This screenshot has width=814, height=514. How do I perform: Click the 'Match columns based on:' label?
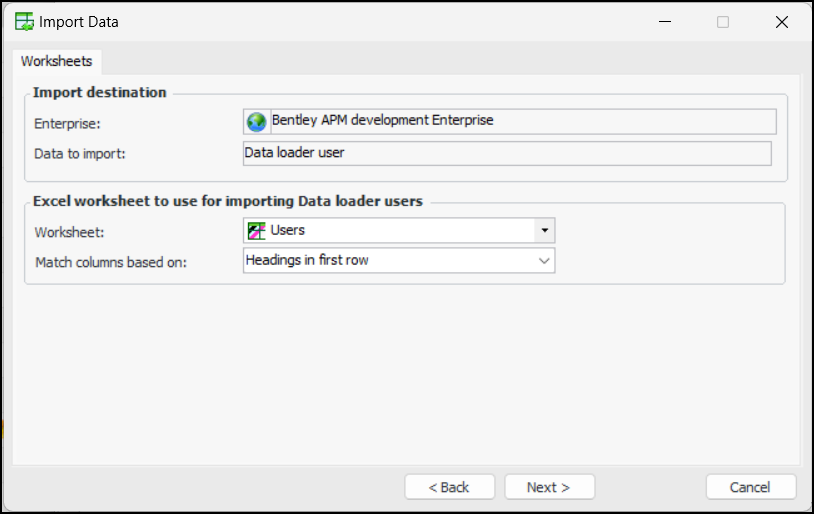111,262
